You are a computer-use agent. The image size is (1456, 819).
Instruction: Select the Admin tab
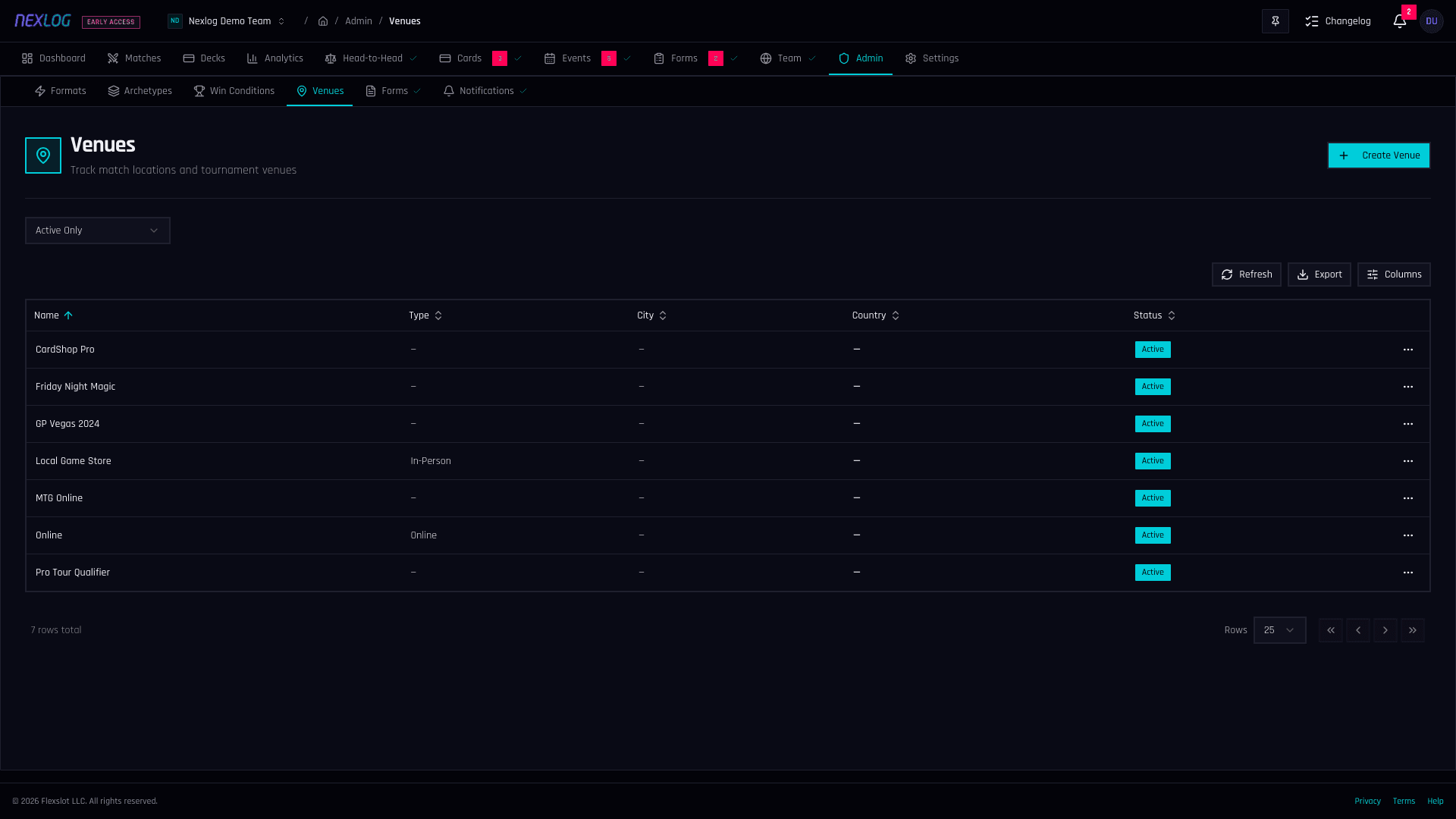point(861,58)
